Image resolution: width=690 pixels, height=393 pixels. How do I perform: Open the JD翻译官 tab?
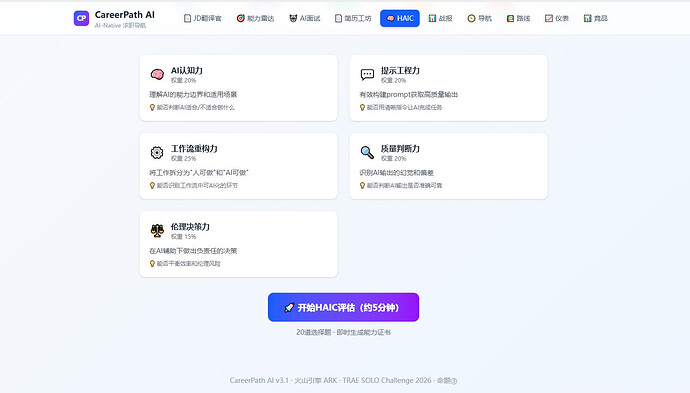coord(202,18)
